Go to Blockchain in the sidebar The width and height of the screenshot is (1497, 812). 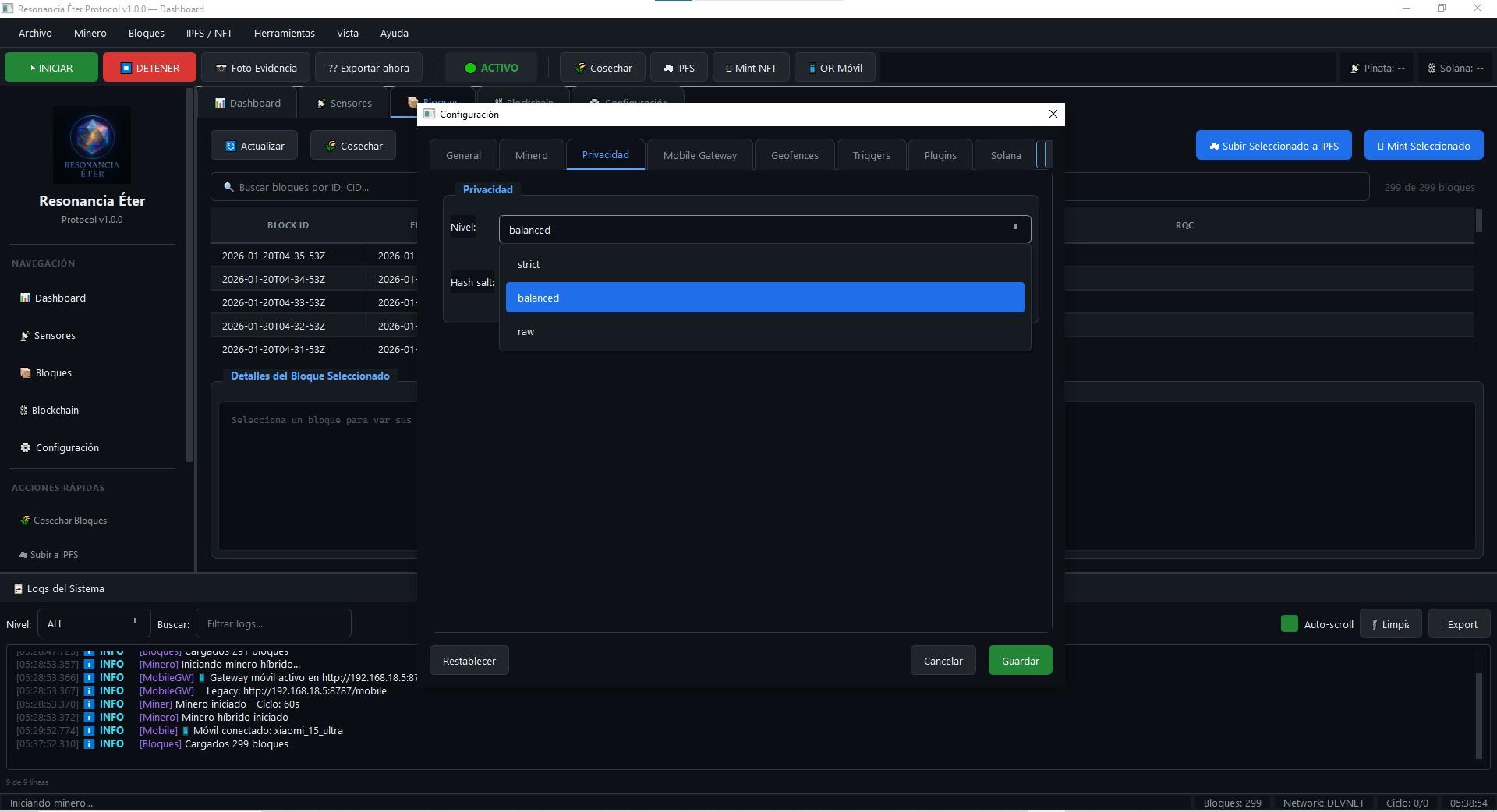pos(55,411)
